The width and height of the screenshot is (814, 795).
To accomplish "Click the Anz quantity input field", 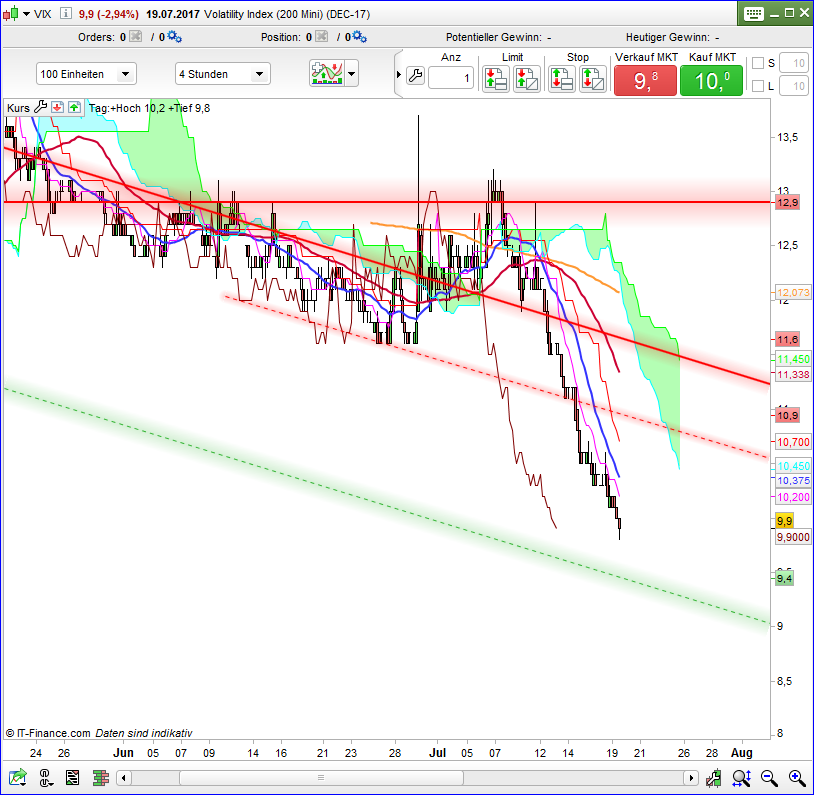I will (451, 78).
